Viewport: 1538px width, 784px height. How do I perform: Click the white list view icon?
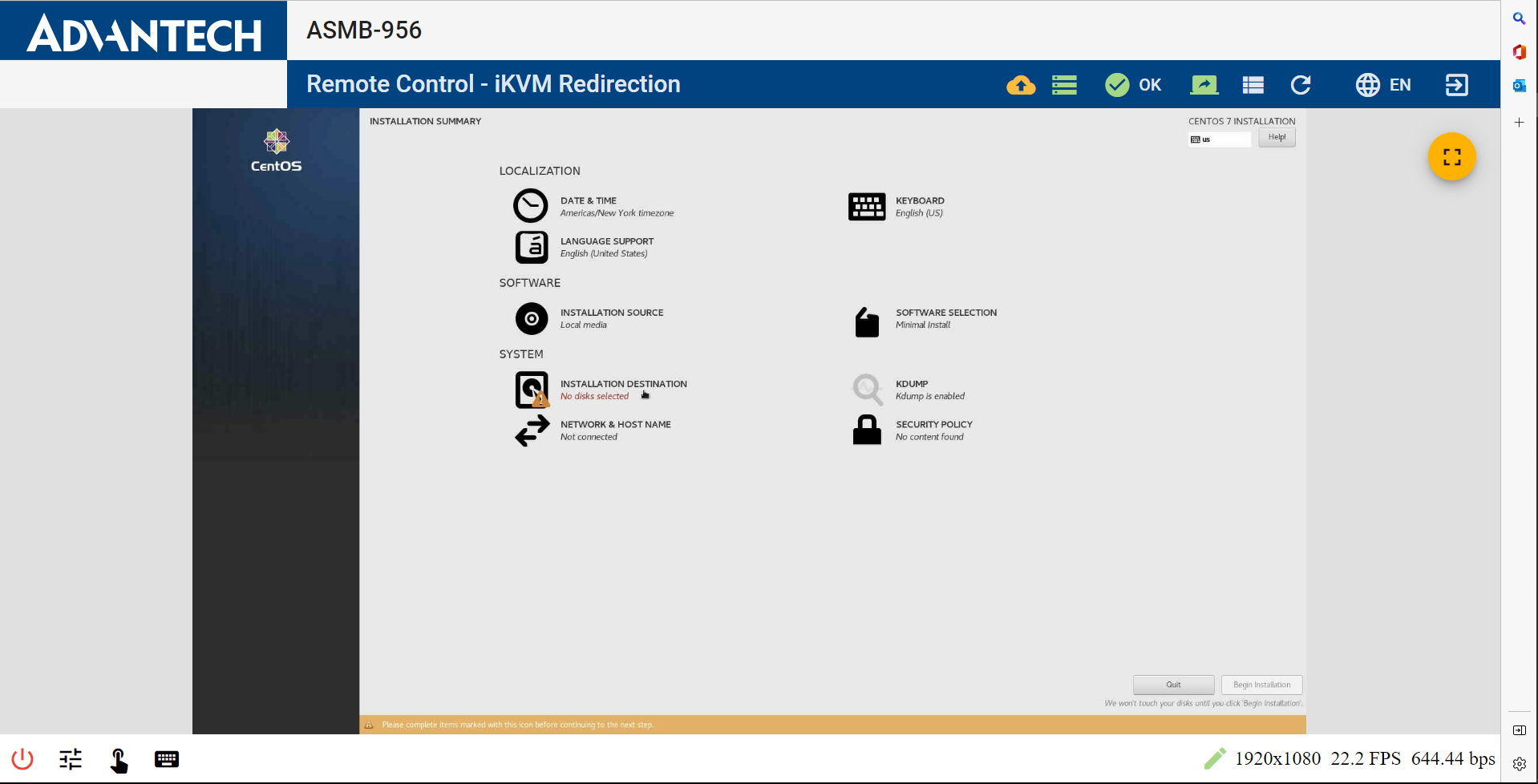point(1253,85)
